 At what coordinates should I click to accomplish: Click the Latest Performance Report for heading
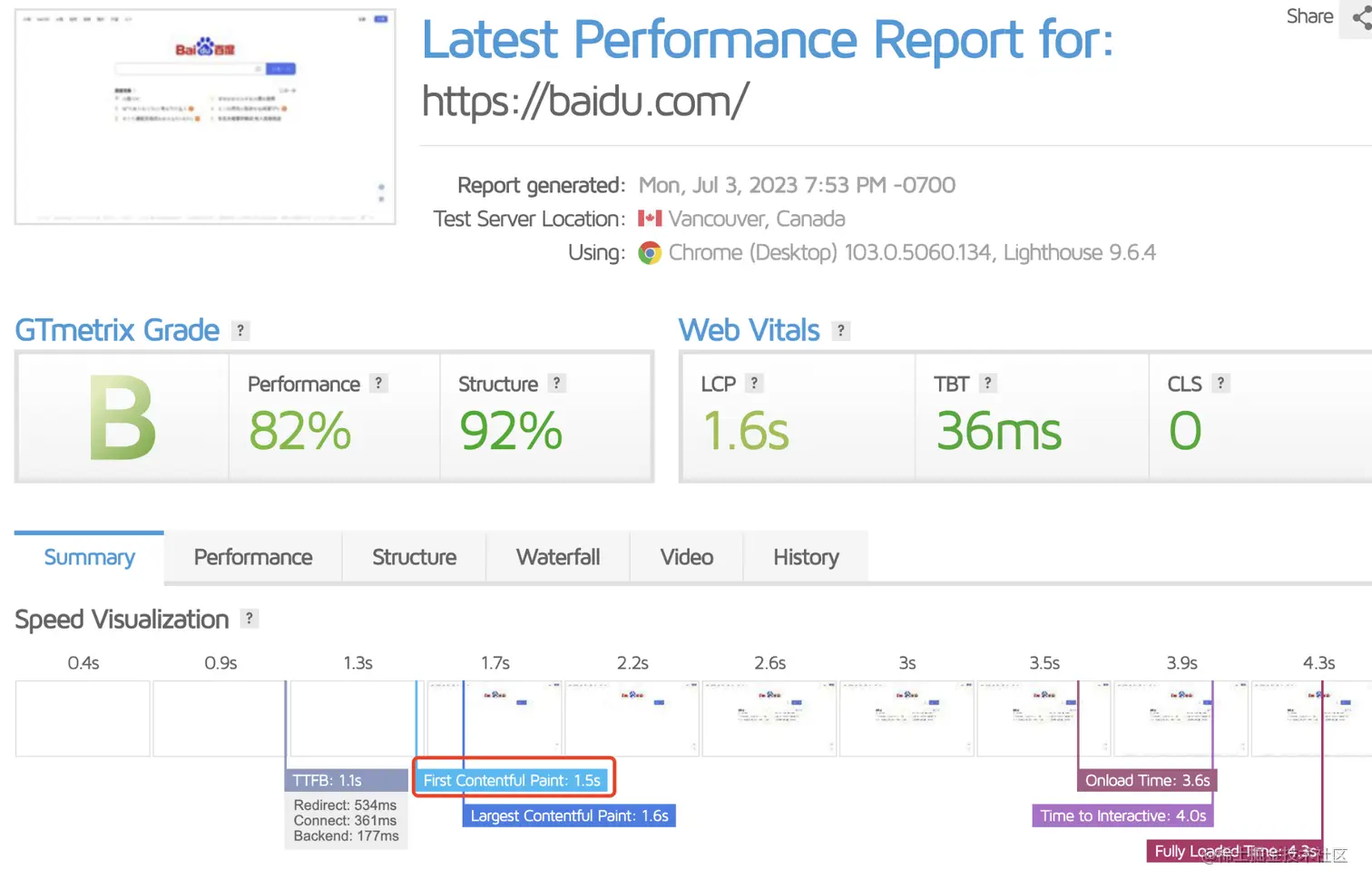(768, 40)
